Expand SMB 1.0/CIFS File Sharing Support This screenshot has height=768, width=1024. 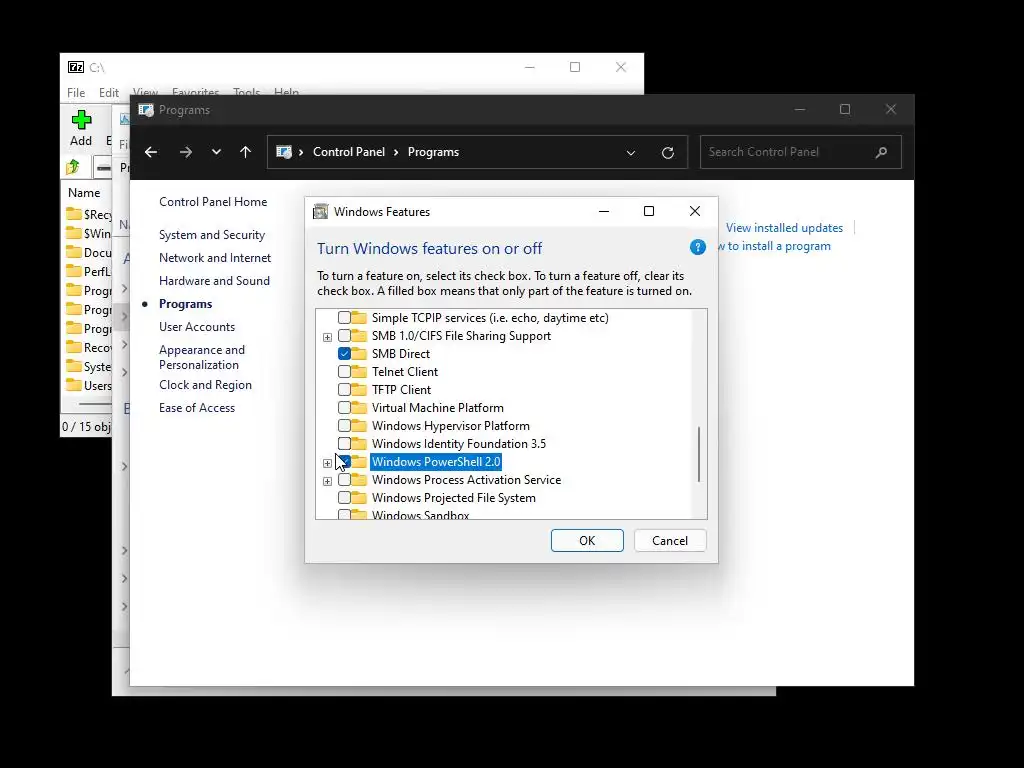[x=327, y=337]
